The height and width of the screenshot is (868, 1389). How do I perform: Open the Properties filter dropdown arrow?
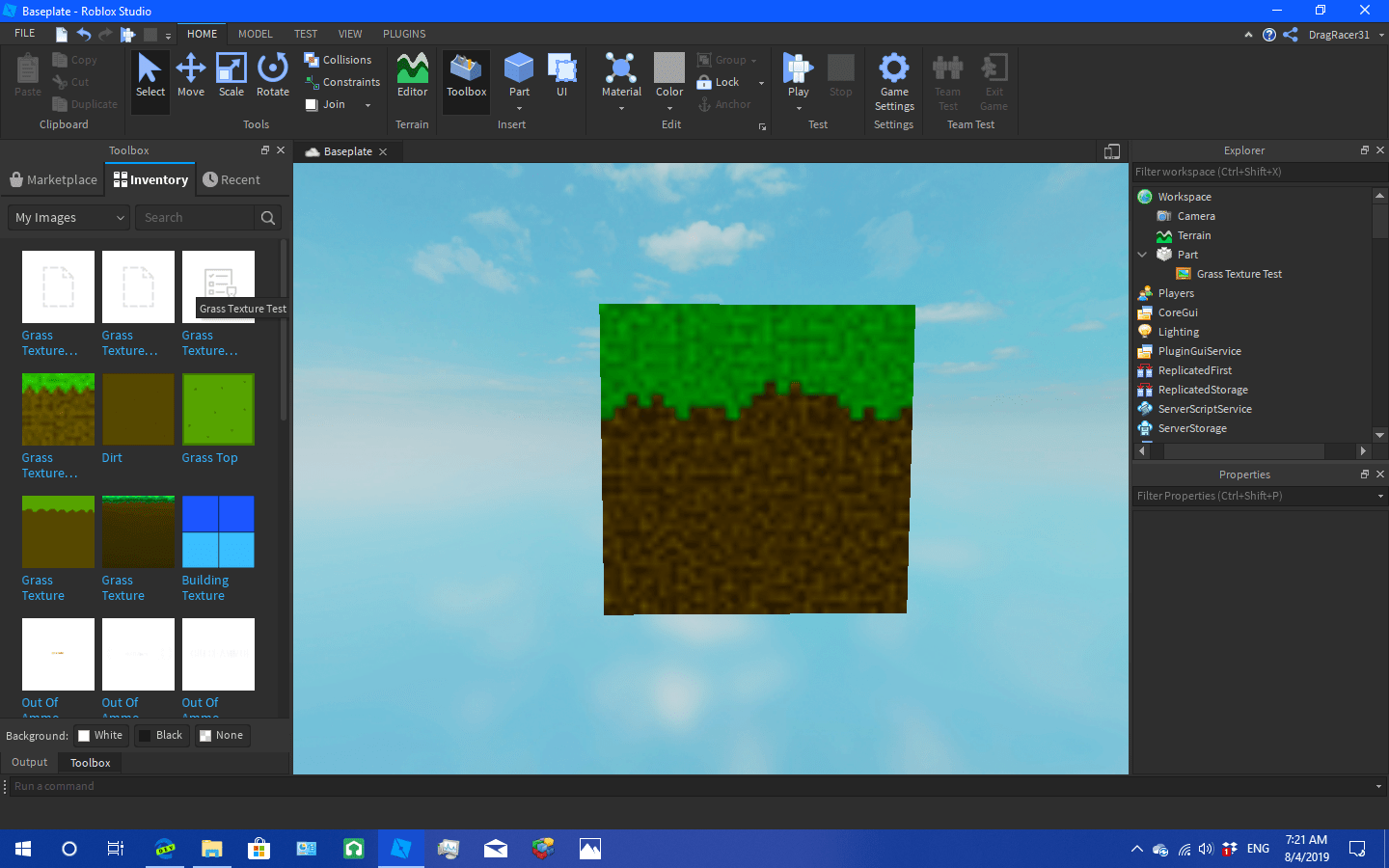click(x=1380, y=496)
